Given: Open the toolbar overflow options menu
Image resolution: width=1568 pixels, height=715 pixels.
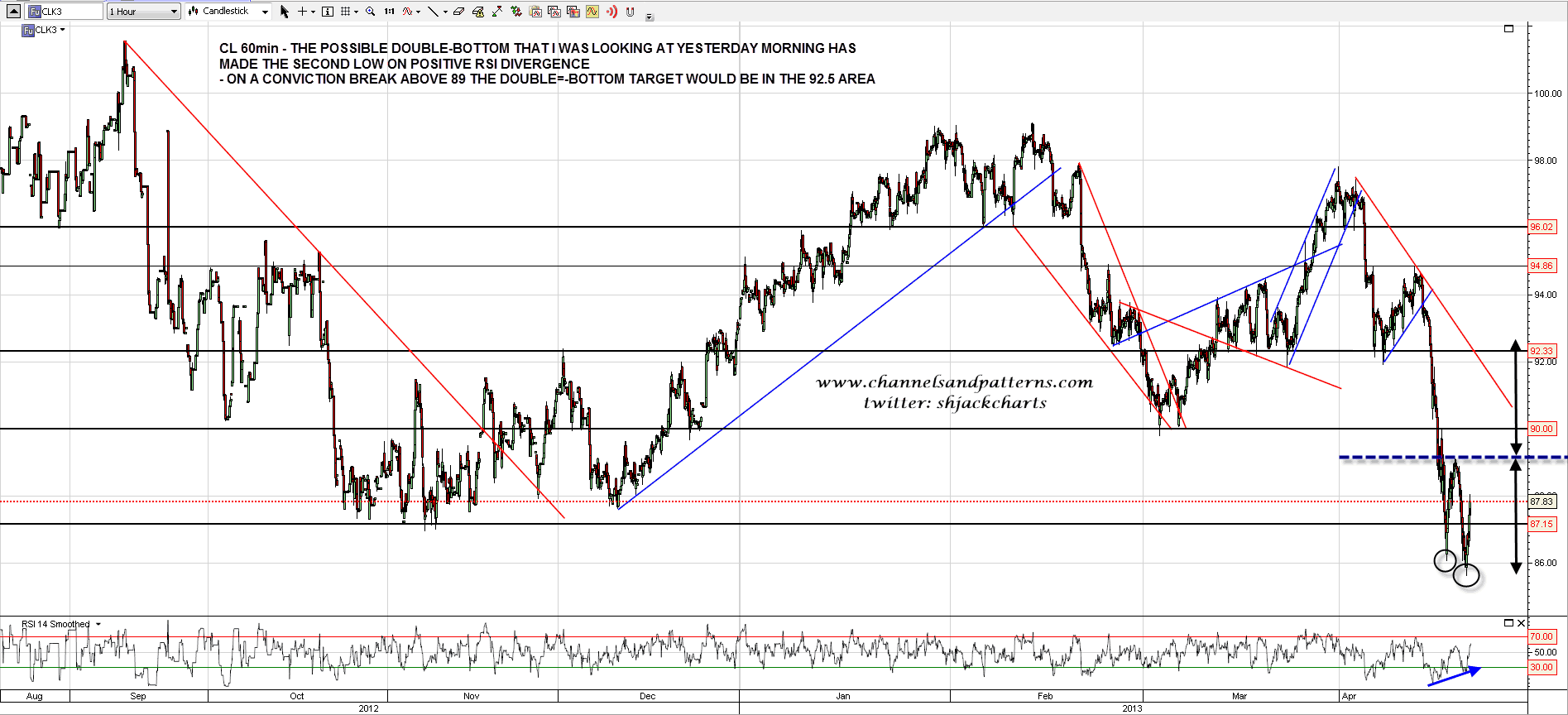Looking at the screenshot, I should (x=650, y=17).
